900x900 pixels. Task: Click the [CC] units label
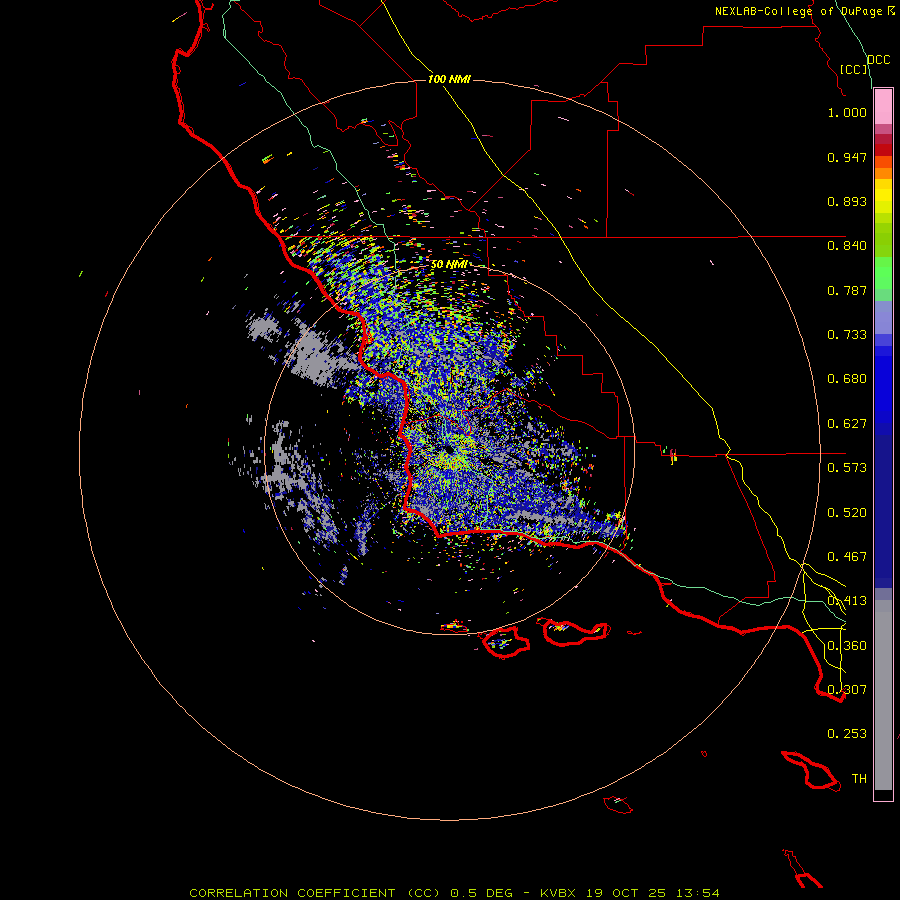[854, 69]
